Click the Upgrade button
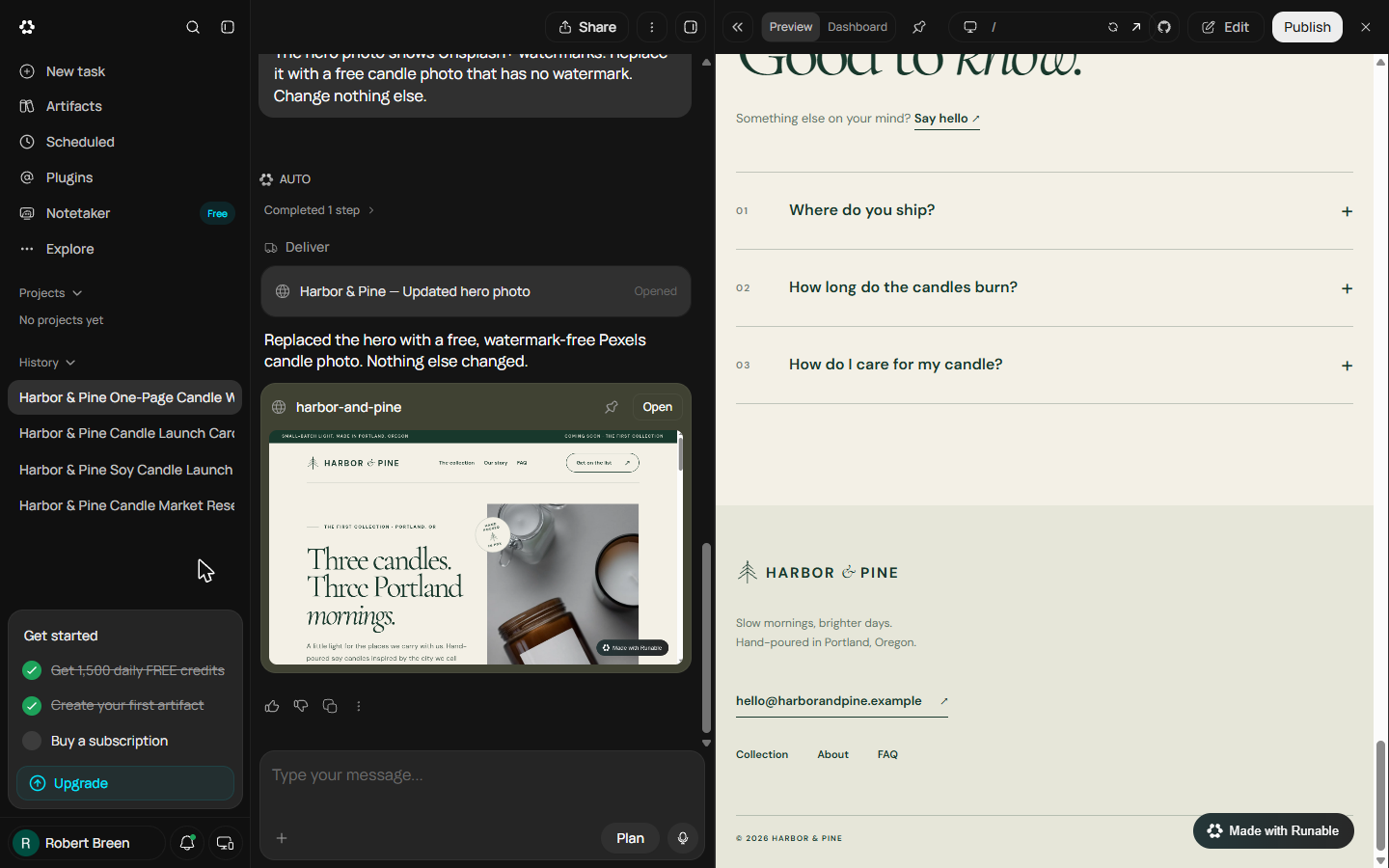The image size is (1389, 868). [125, 783]
